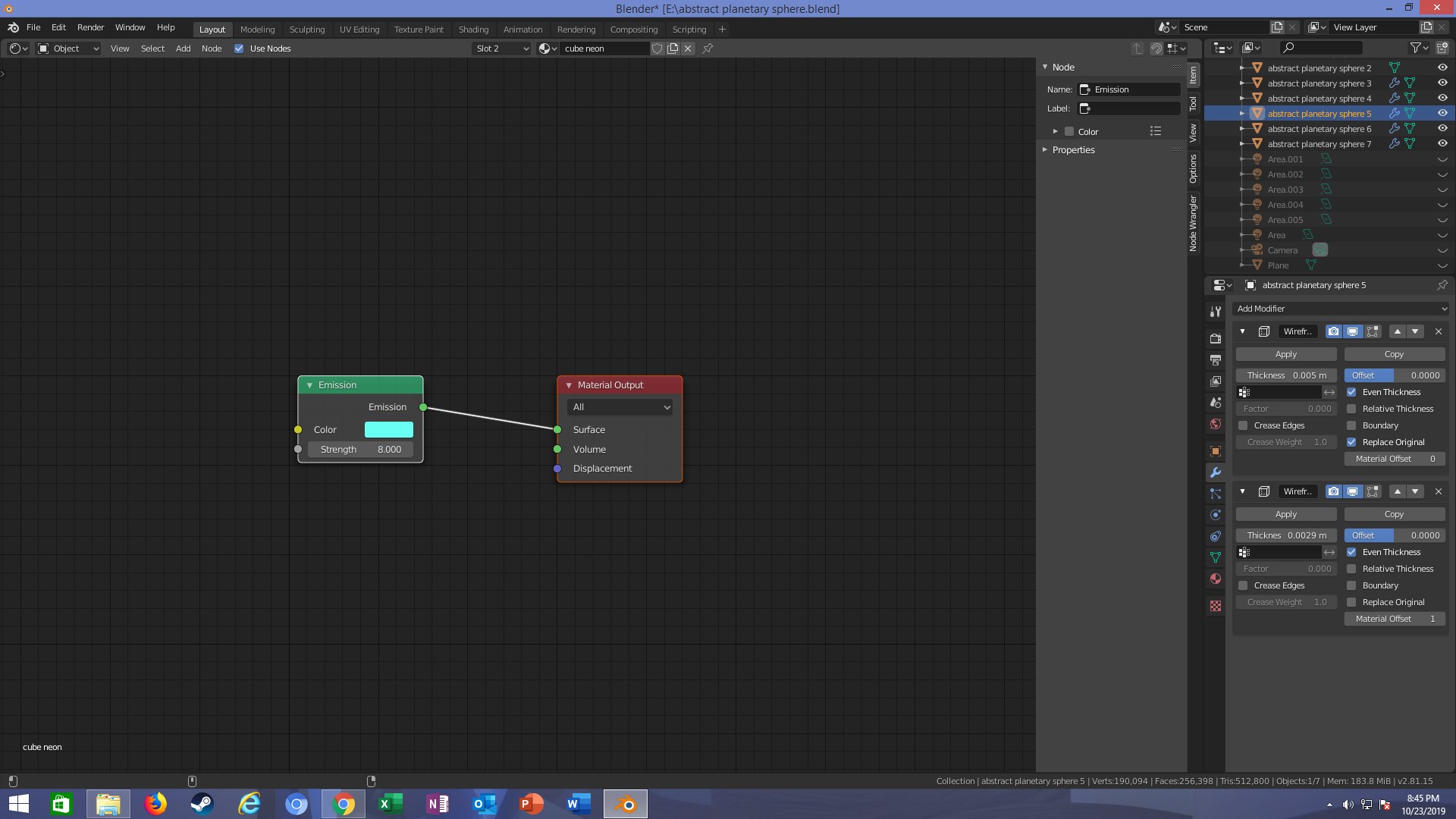This screenshot has width=1456, height=819.
Task: Click the cyan Emission color swatch
Action: [x=388, y=429]
